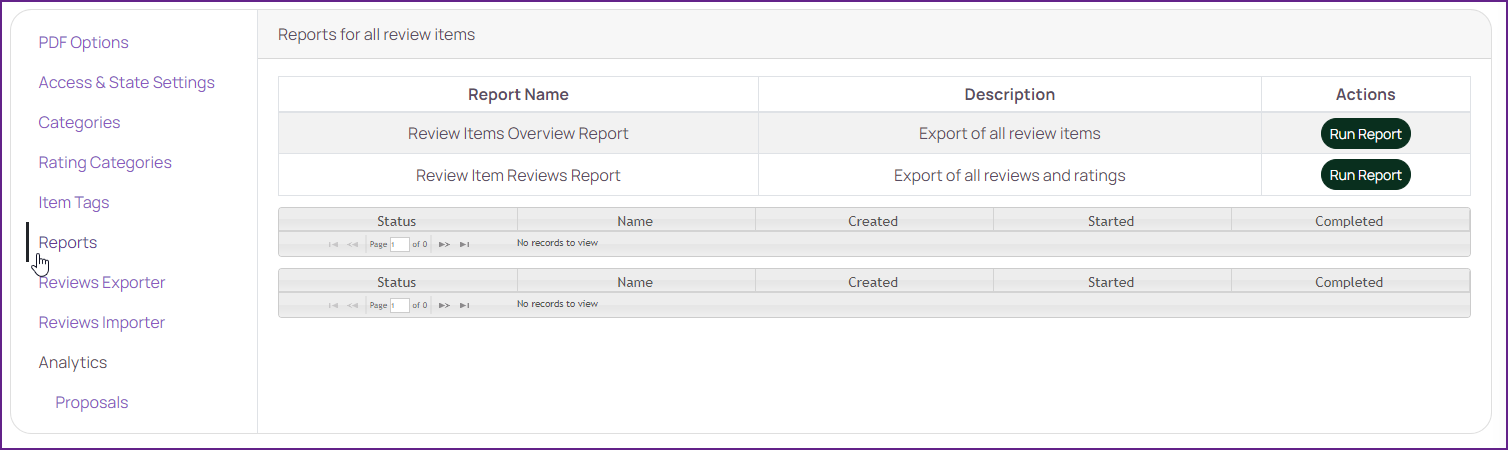Click 'Export of all review items' description

click(1010, 133)
